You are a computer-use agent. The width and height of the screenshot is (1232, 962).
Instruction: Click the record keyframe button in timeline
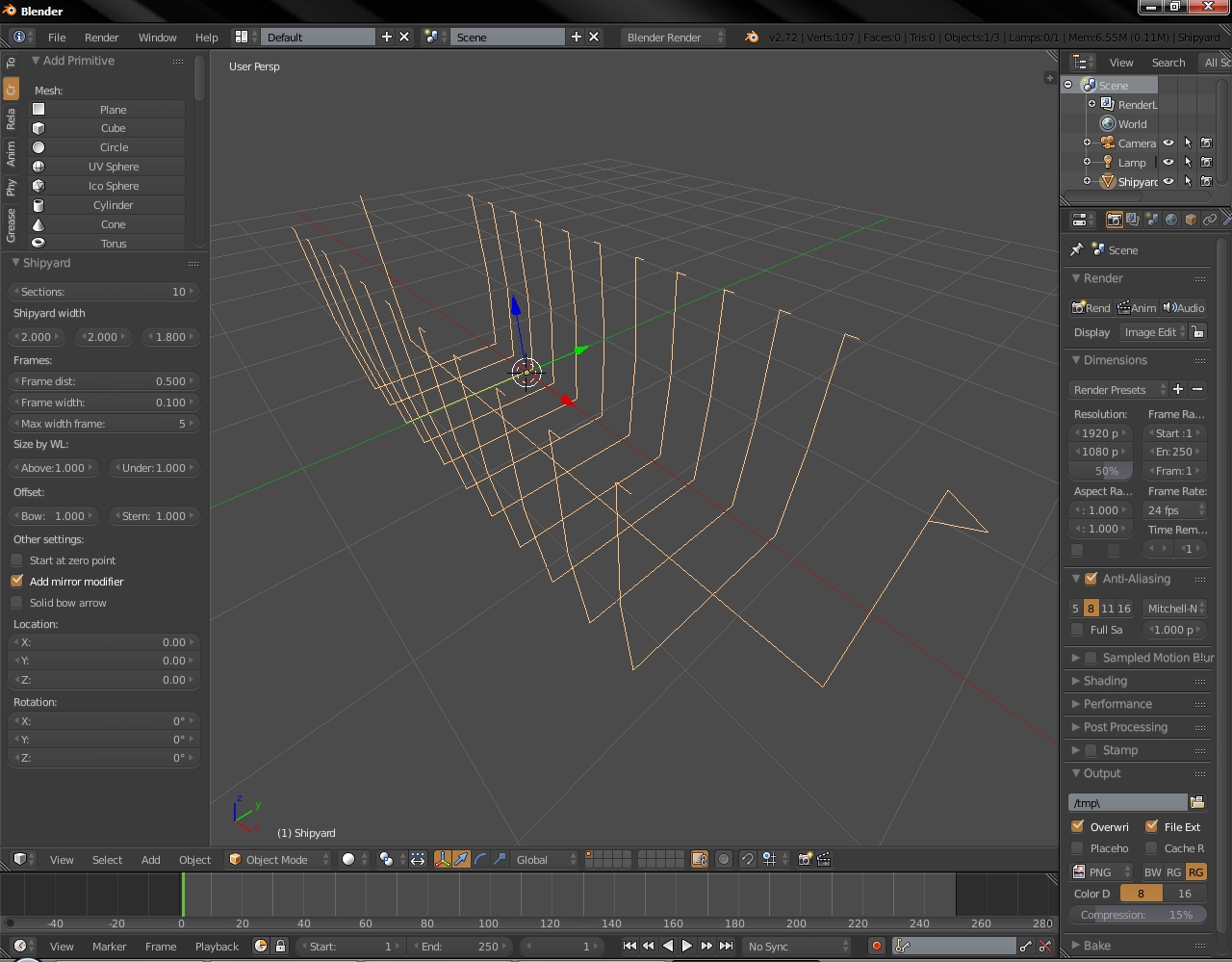(876, 946)
